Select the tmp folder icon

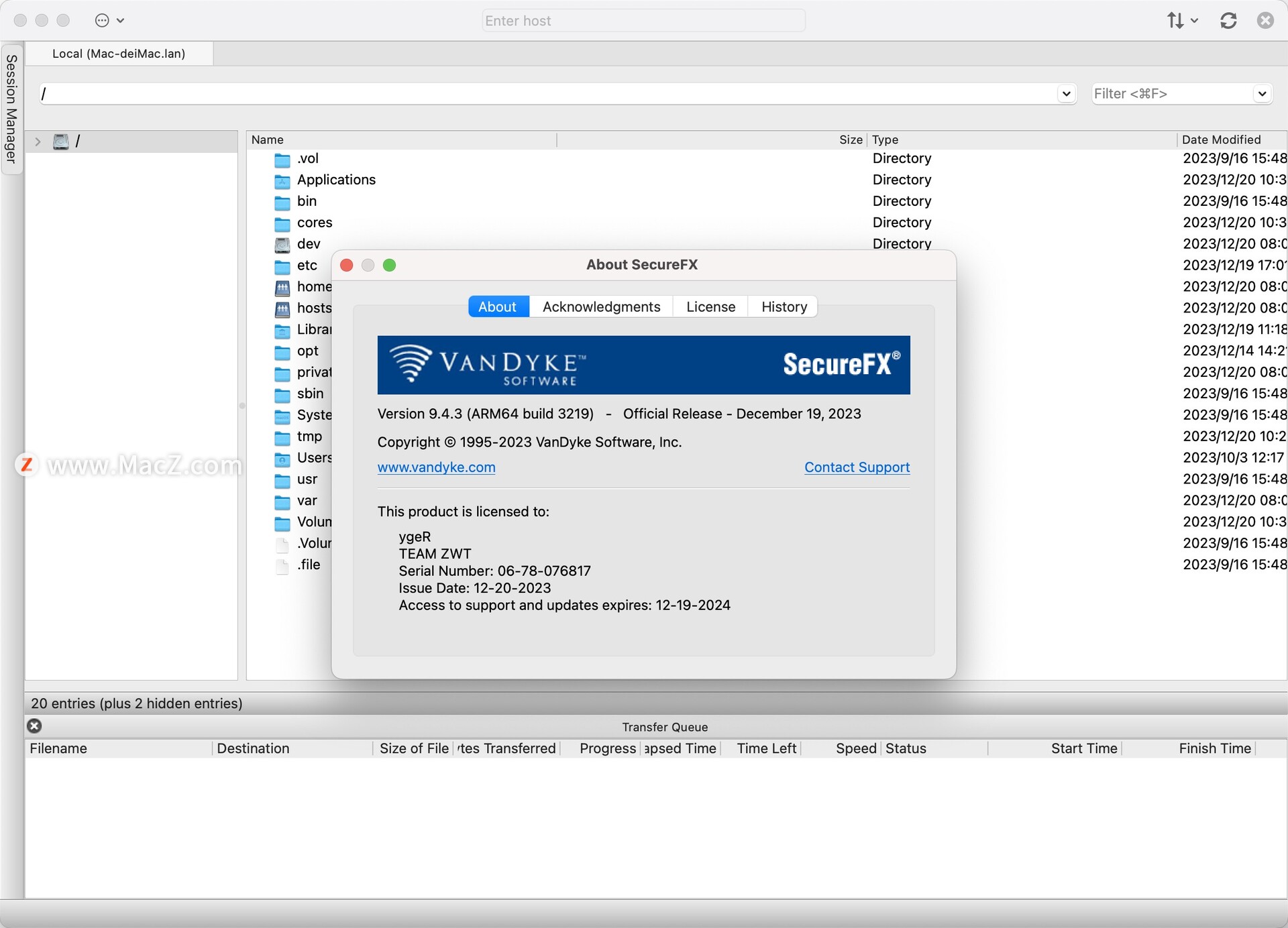point(282,438)
